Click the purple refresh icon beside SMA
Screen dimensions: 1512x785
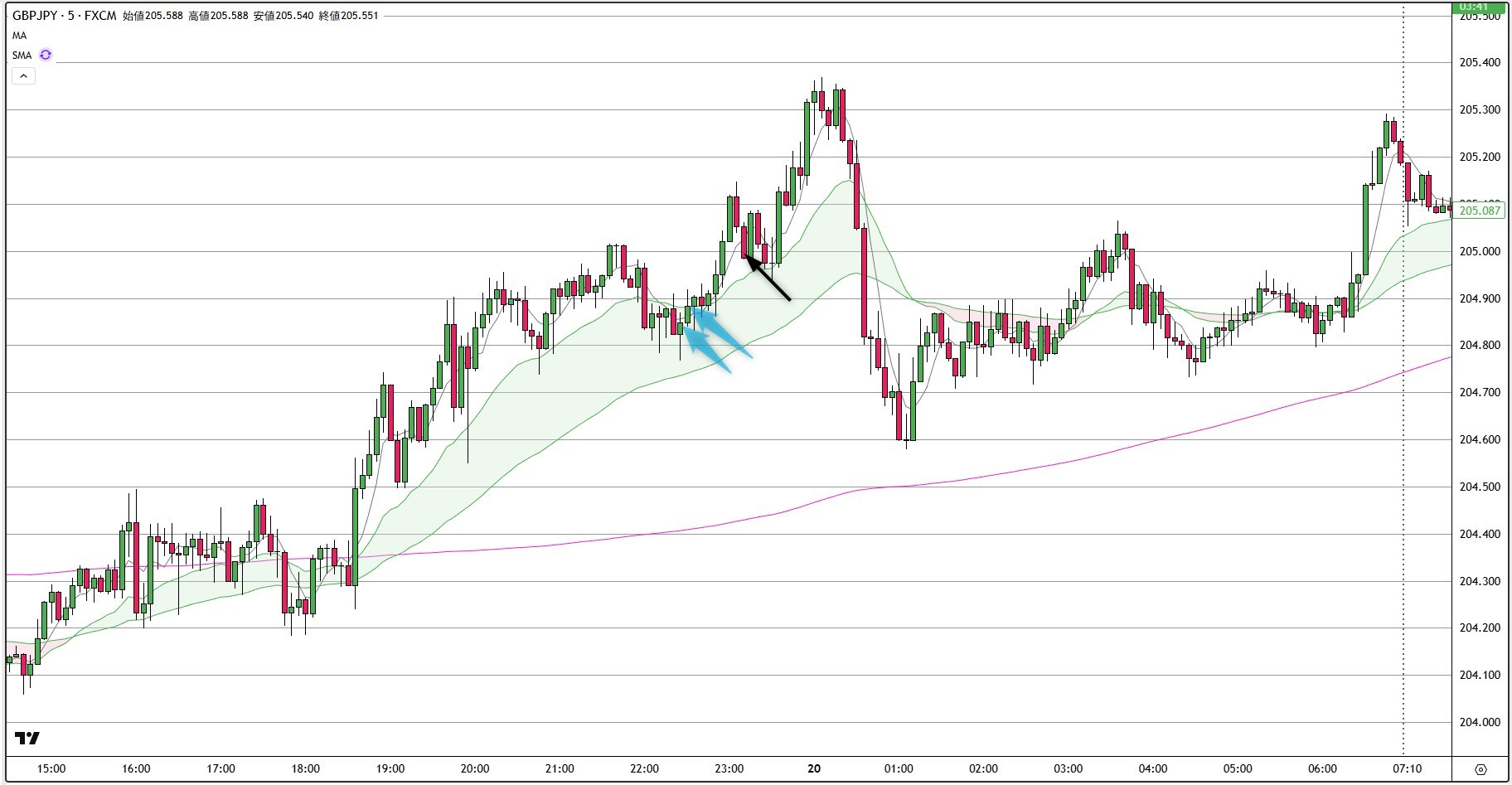(x=46, y=55)
